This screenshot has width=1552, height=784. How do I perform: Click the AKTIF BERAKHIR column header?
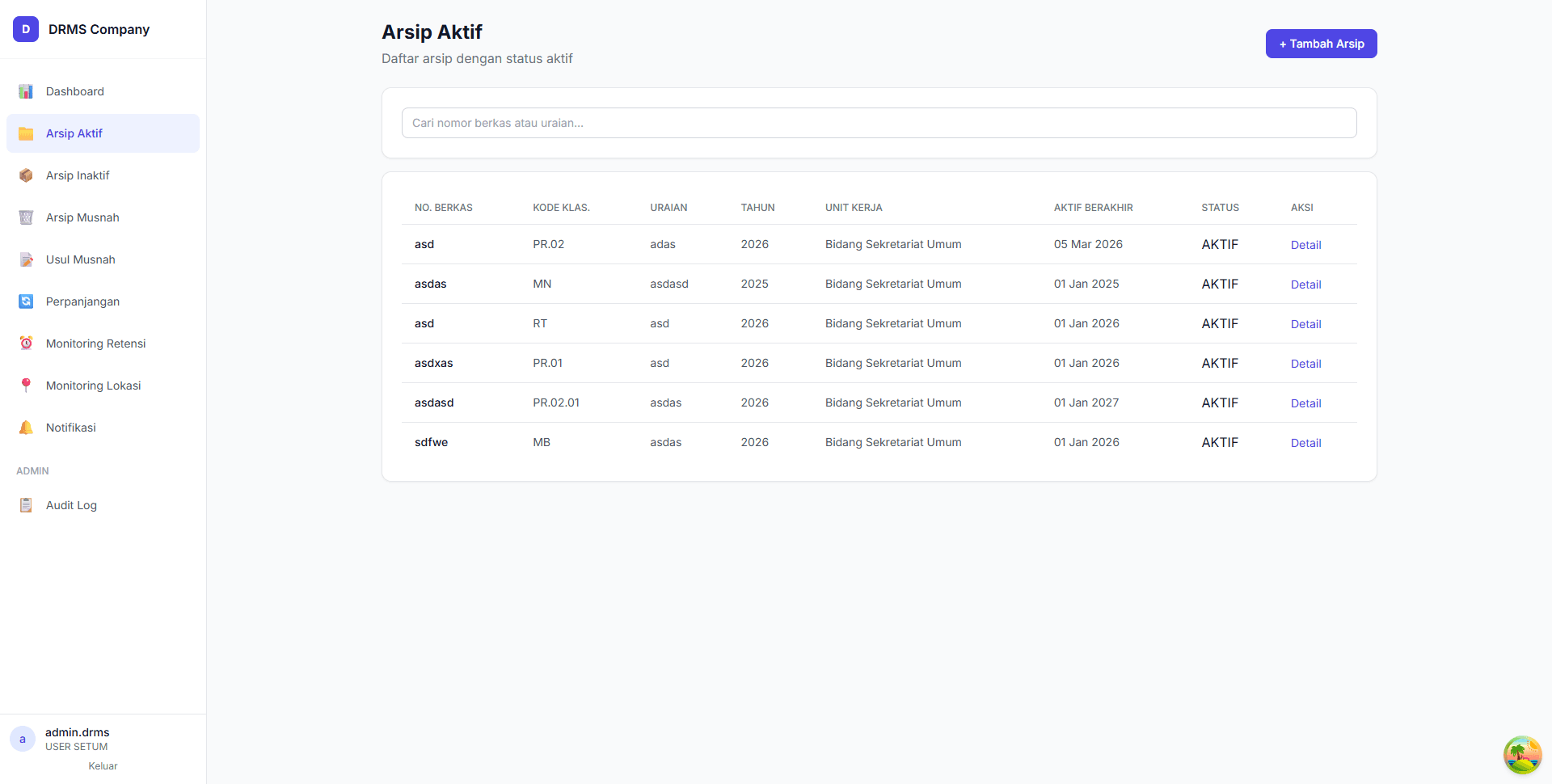[x=1093, y=208]
